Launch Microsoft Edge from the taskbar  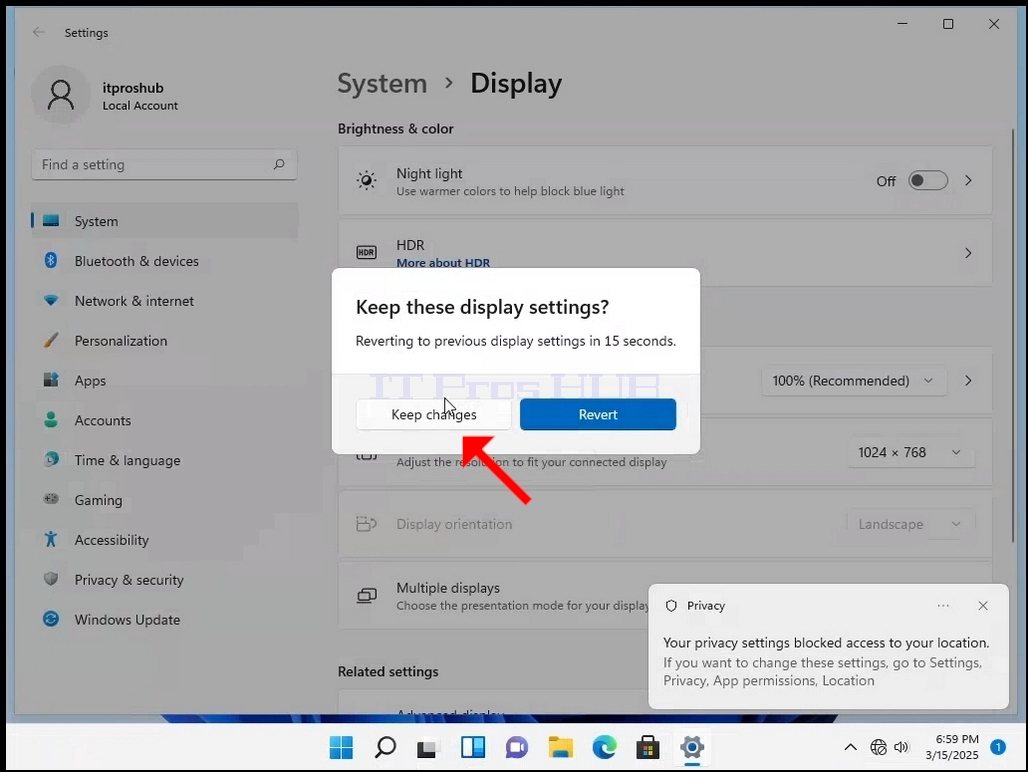tap(604, 747)
